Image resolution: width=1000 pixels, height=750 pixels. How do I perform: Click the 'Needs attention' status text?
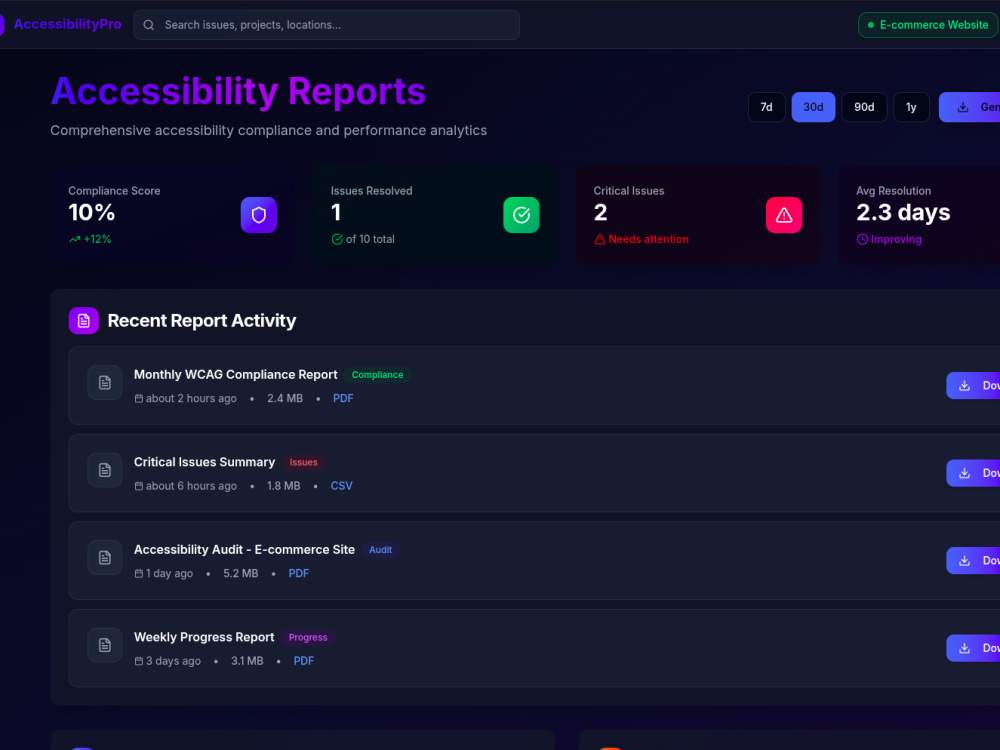(x=649, y=239)
